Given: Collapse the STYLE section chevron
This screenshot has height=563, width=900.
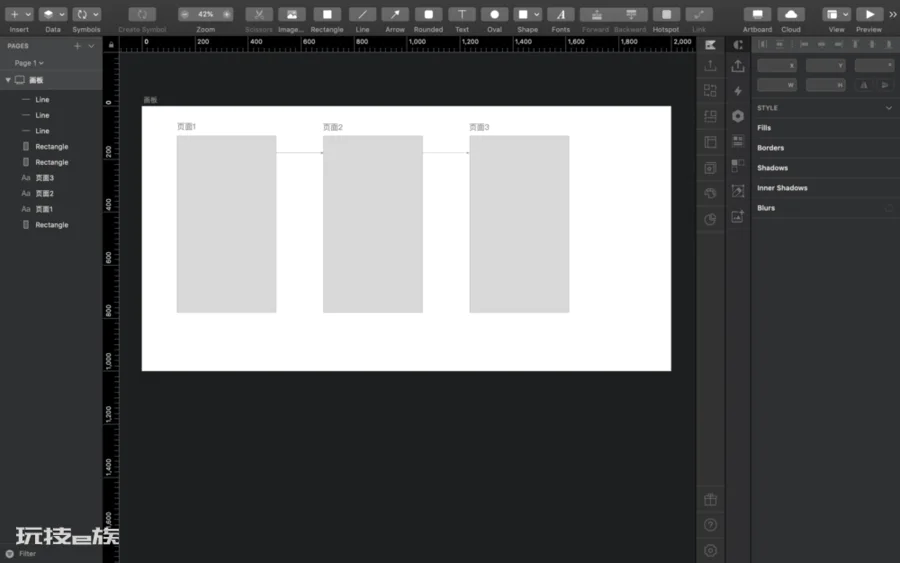Looking at the screenshot, I should [889, 108].
